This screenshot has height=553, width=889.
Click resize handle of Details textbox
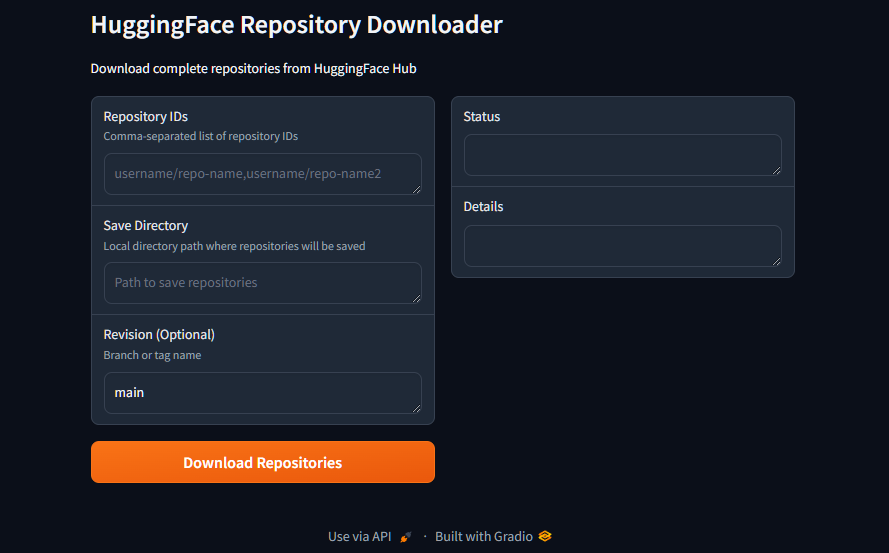coord(777,261)
